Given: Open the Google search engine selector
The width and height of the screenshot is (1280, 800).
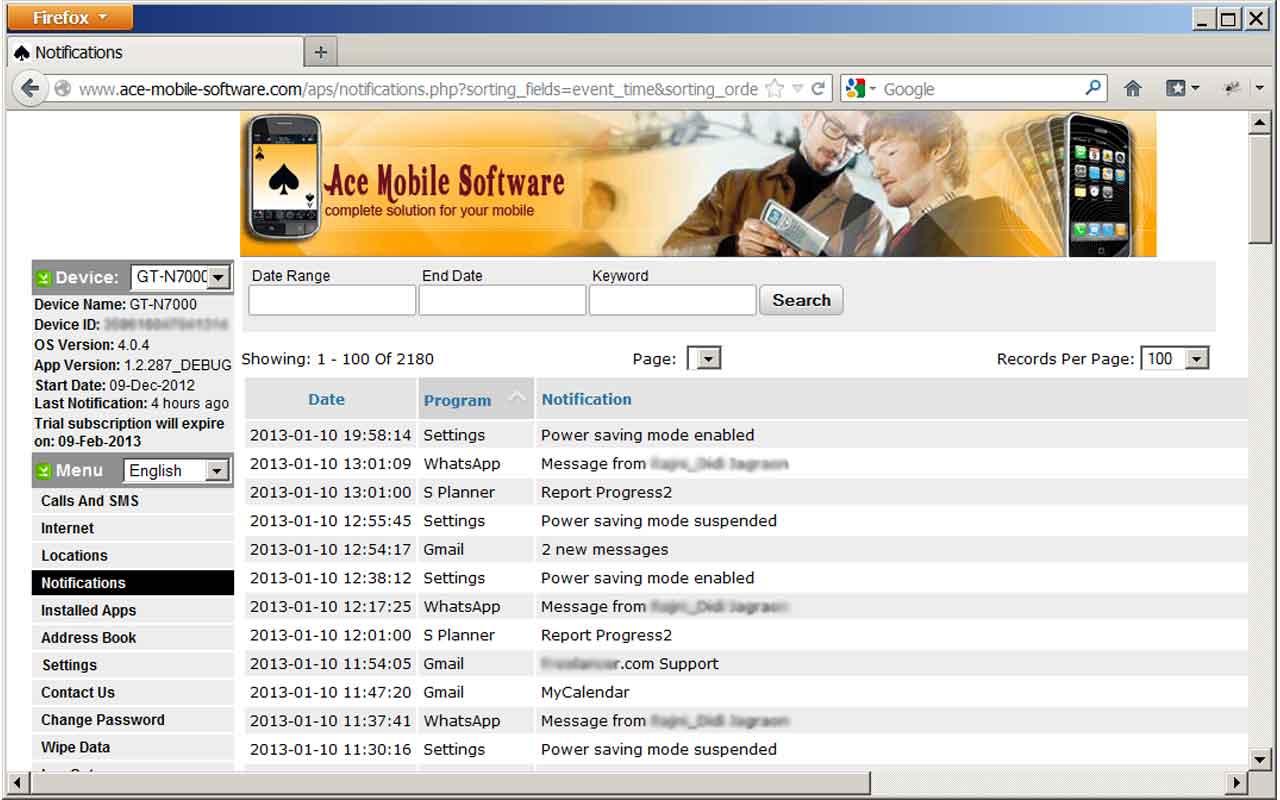Looking at the screenshot, I should tap(860, 89).
